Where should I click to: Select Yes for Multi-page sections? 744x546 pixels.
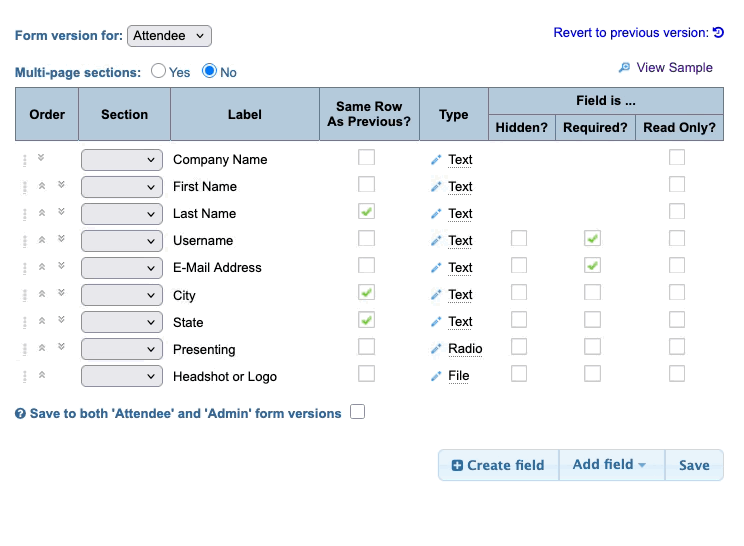pyautogui.click(x=158, y=71)
